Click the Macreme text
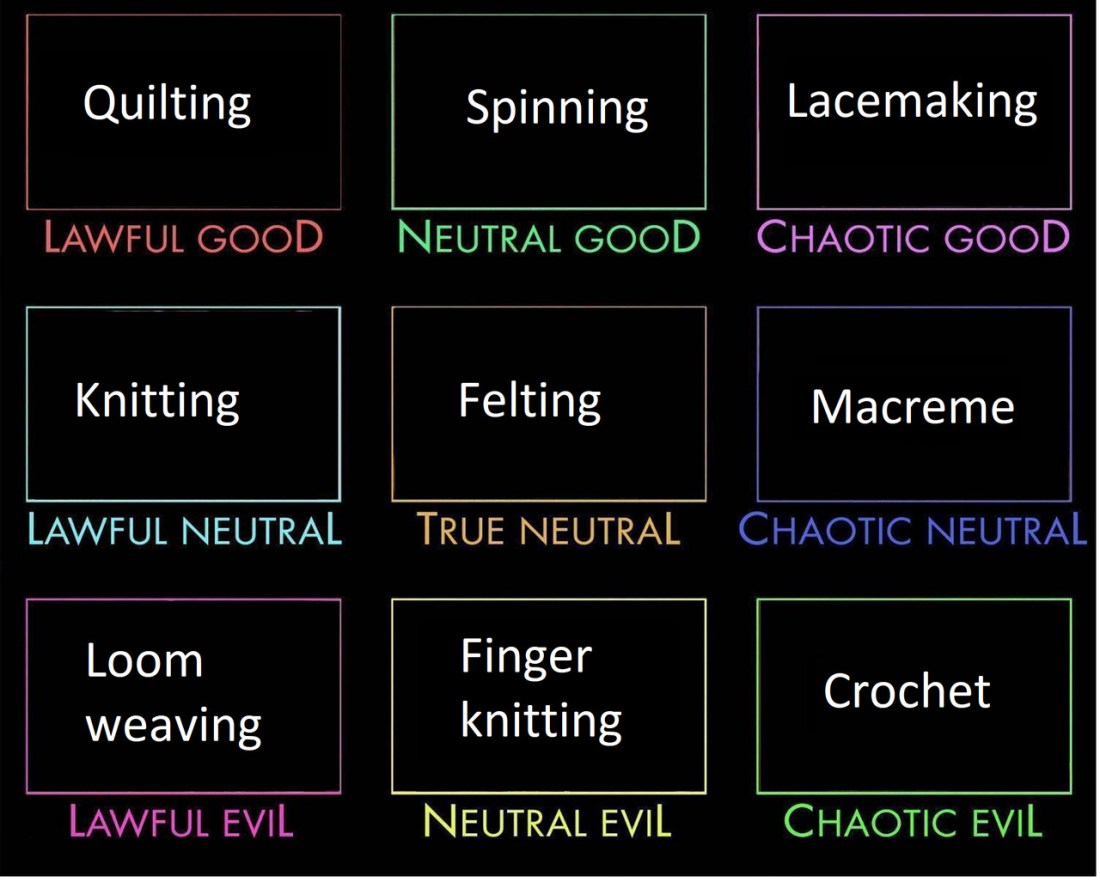Viewport: 1100px width, 888px height. (912, 407)
